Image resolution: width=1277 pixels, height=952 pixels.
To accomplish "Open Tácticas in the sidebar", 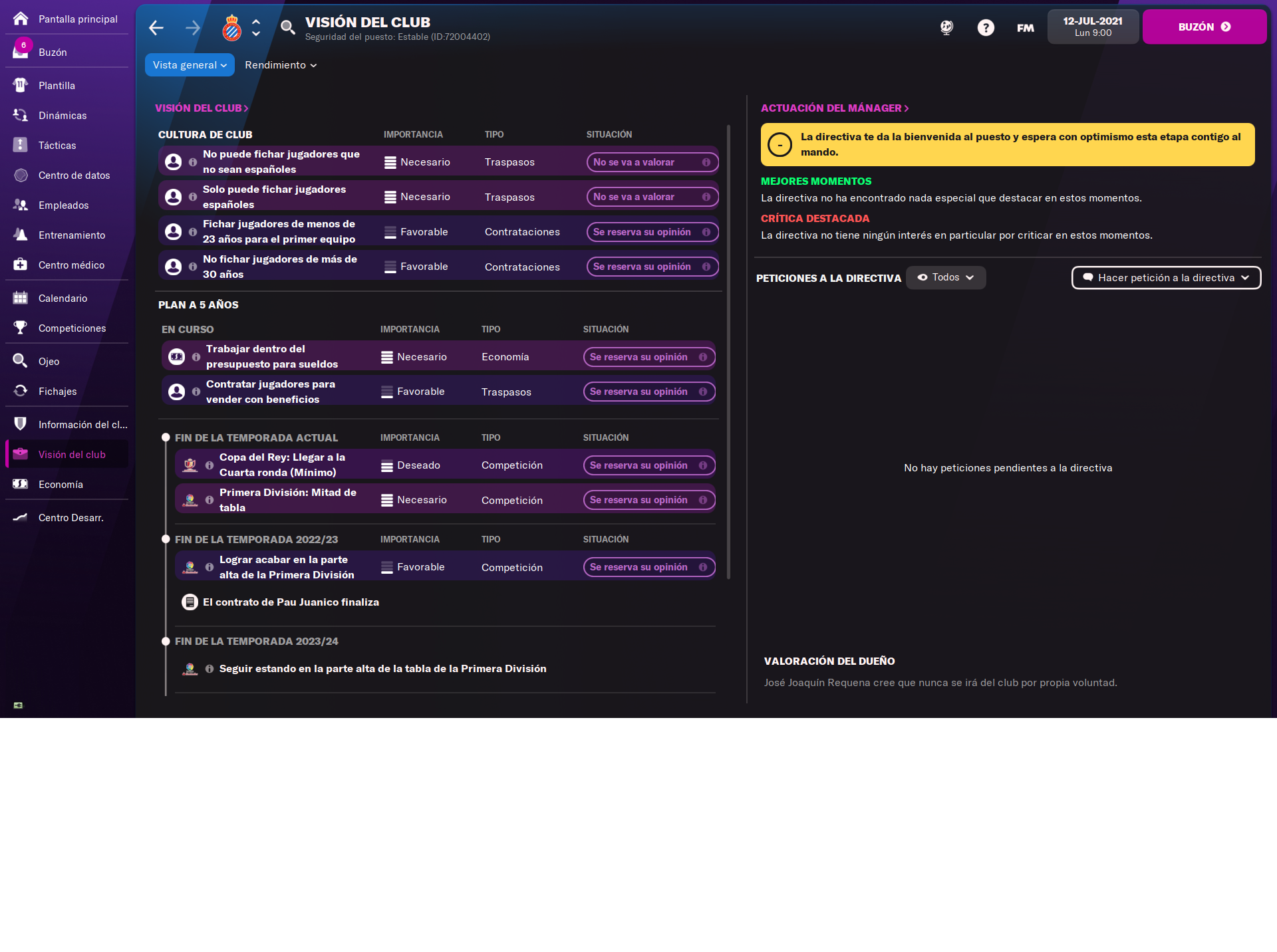I will (67, 145).
